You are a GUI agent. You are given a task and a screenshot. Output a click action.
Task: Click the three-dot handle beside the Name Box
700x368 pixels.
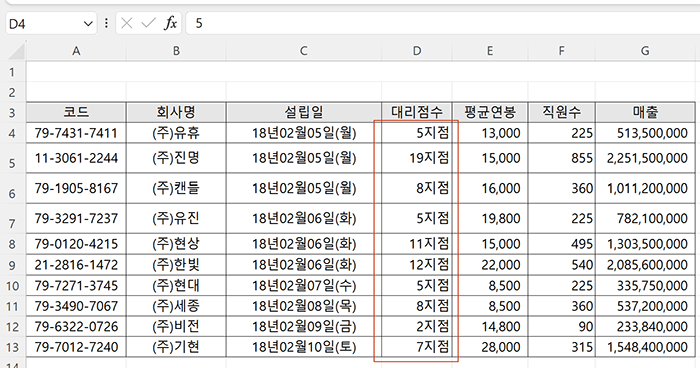(106, 23)
